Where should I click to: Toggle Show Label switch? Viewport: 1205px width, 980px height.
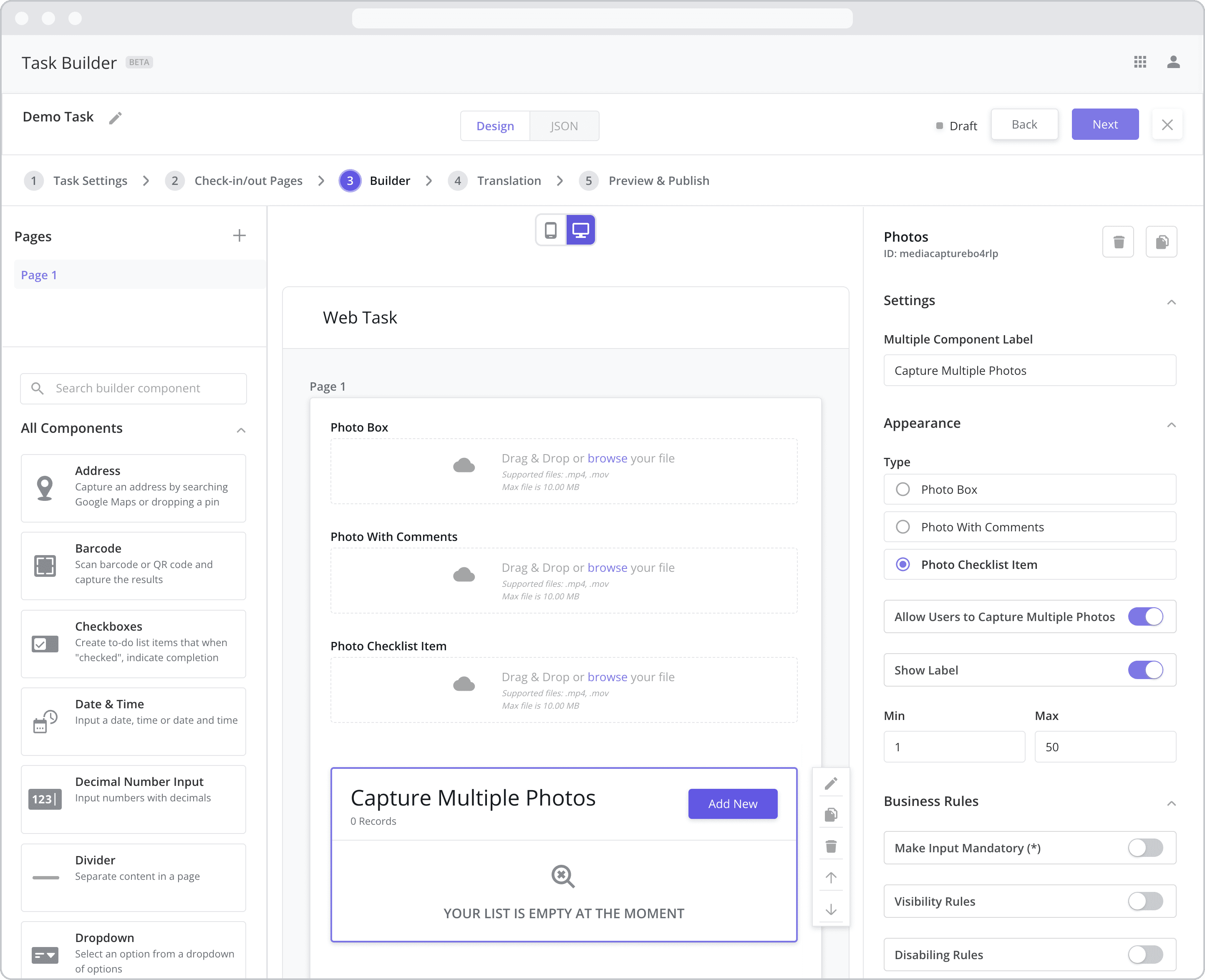pos(1146,671)
